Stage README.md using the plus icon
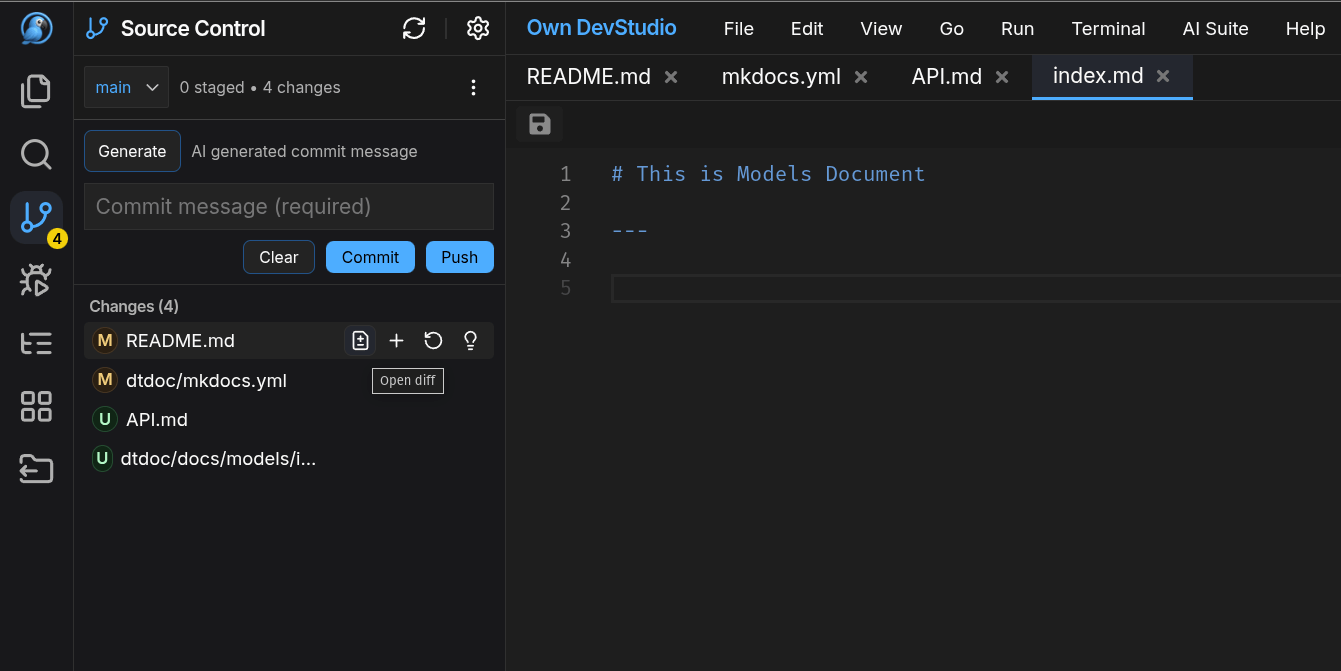This screenshot has height=671, width=1341. [396, 340]
